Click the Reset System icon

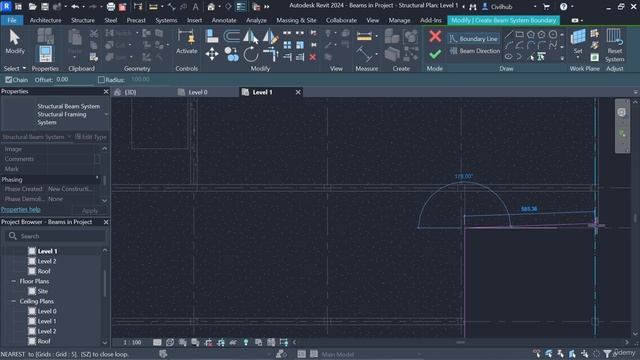pos(614,37)
